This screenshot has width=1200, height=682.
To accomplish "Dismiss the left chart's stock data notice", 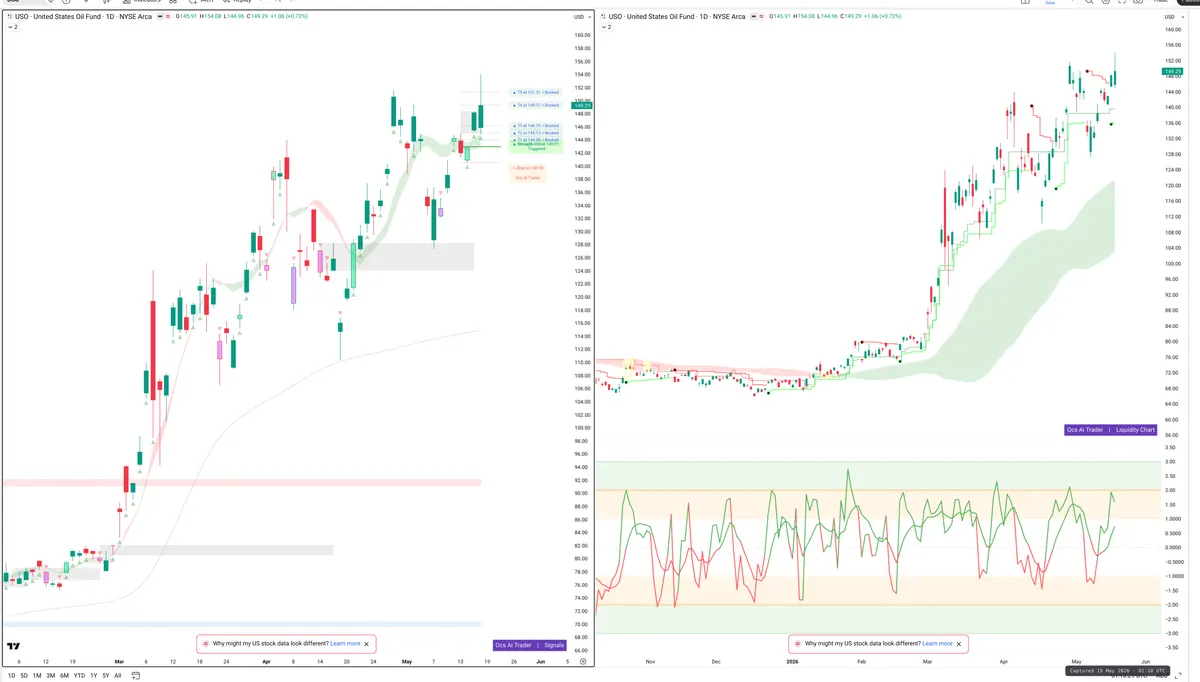I will pyautogui.click(x=367, y=644).
